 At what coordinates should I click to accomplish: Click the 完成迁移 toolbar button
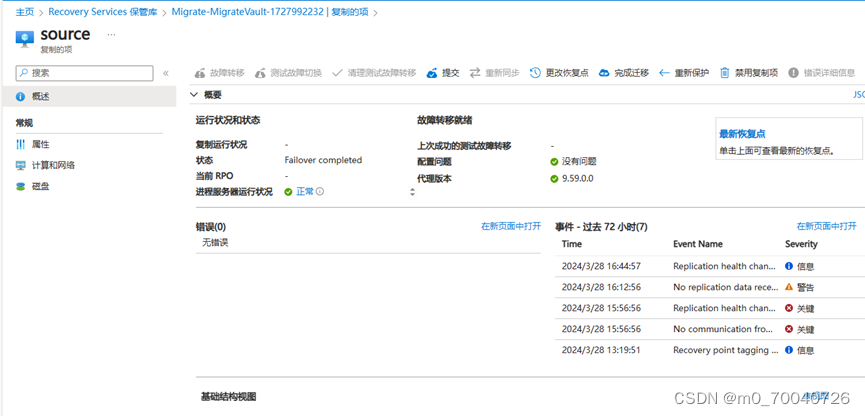coord(623,73)
